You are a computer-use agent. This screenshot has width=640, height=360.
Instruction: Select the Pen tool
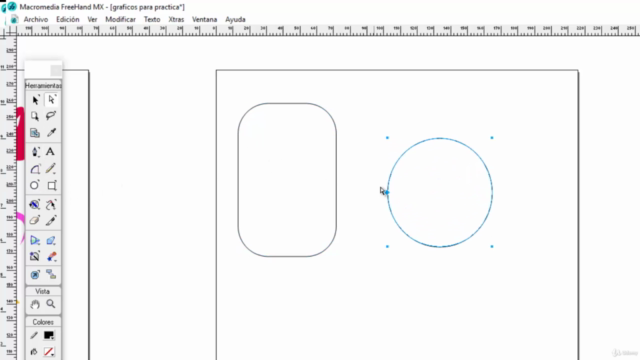pos(35,152)
